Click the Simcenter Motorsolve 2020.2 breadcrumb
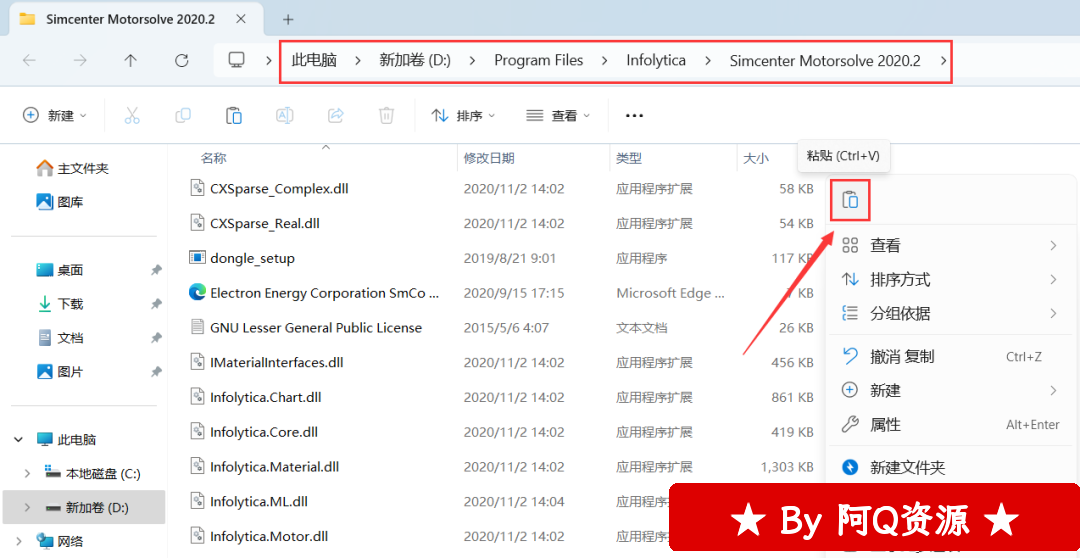This screenshot has width=1080, height=558. [x=824, y=61]
